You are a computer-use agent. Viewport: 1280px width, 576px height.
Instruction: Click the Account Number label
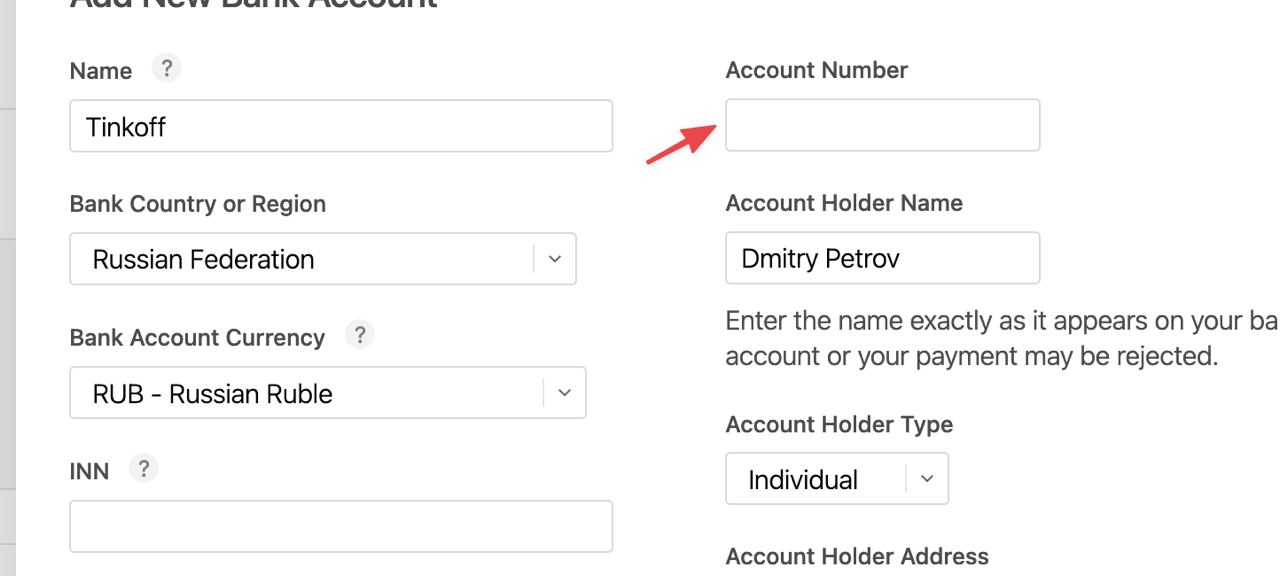click(x=816, y=70)
